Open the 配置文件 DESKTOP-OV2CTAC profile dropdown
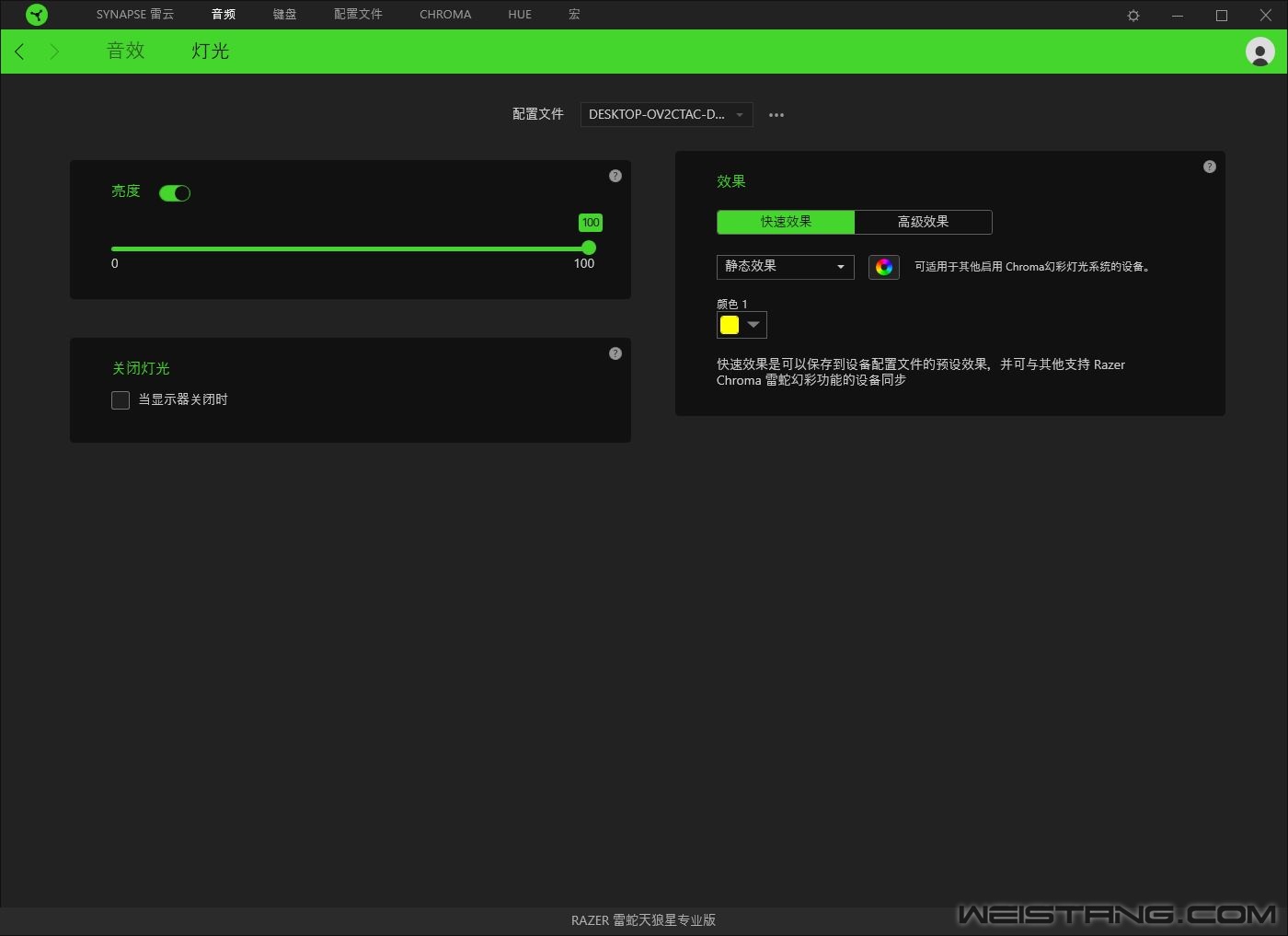 667,115
